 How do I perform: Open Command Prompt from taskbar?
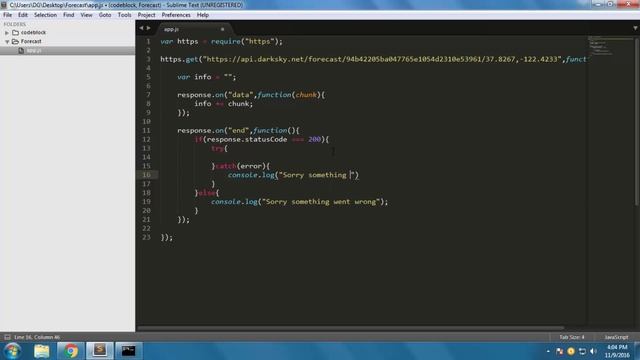(x=128, y=351)
